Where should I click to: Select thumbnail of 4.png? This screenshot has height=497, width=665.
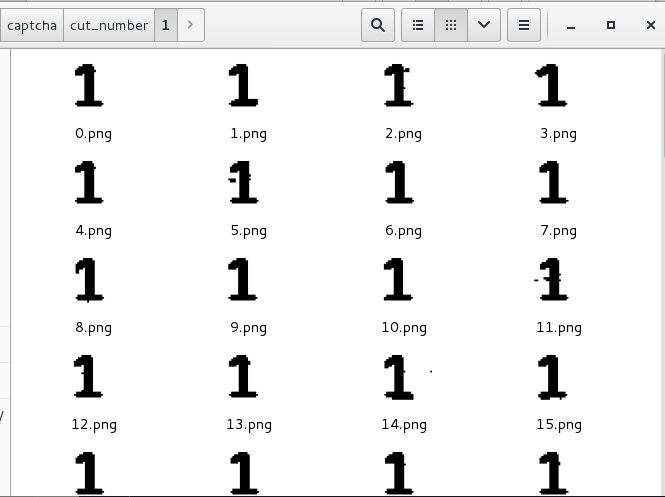(89, 182)
